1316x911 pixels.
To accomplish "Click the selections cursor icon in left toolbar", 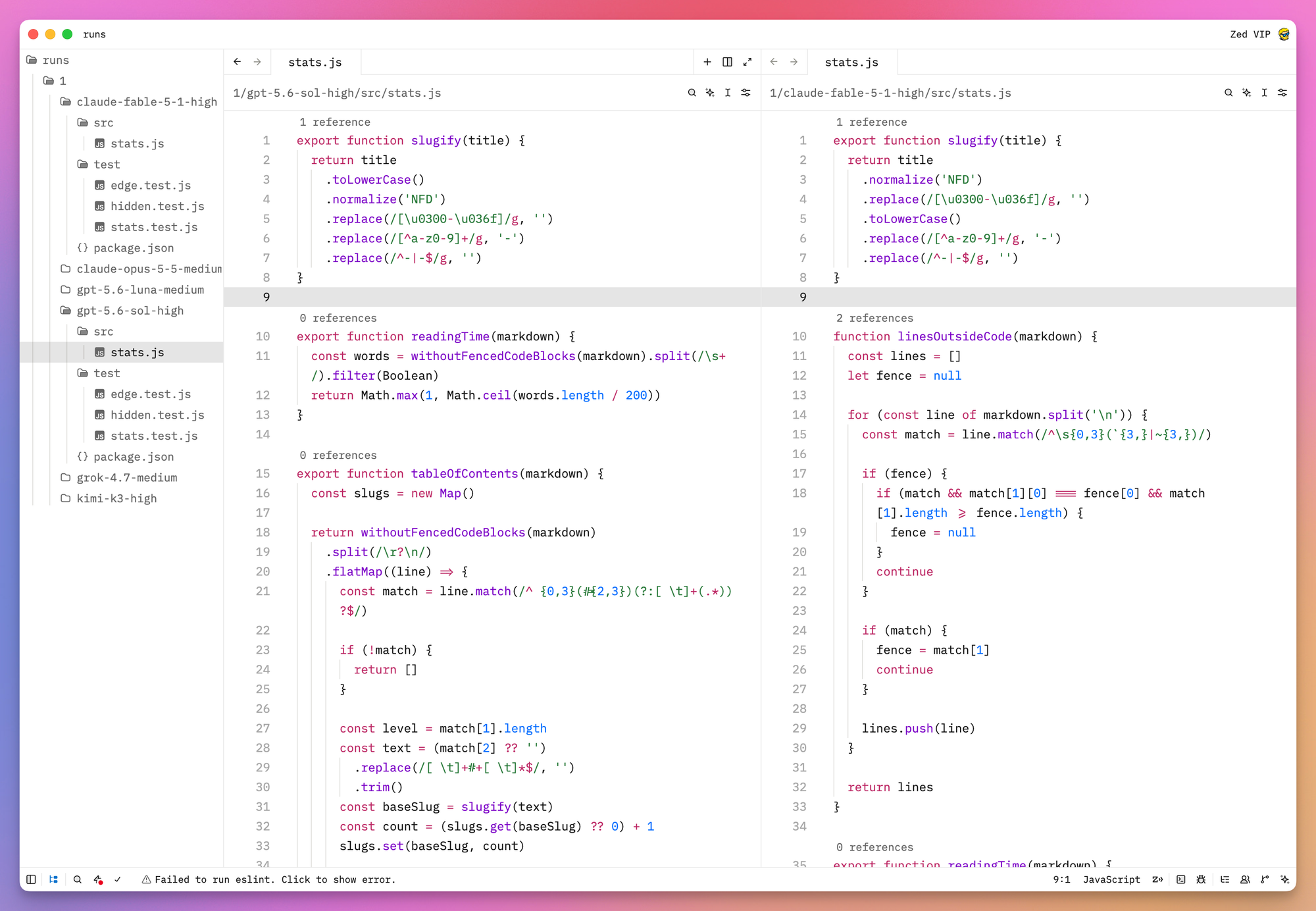I will click(728, 93).
